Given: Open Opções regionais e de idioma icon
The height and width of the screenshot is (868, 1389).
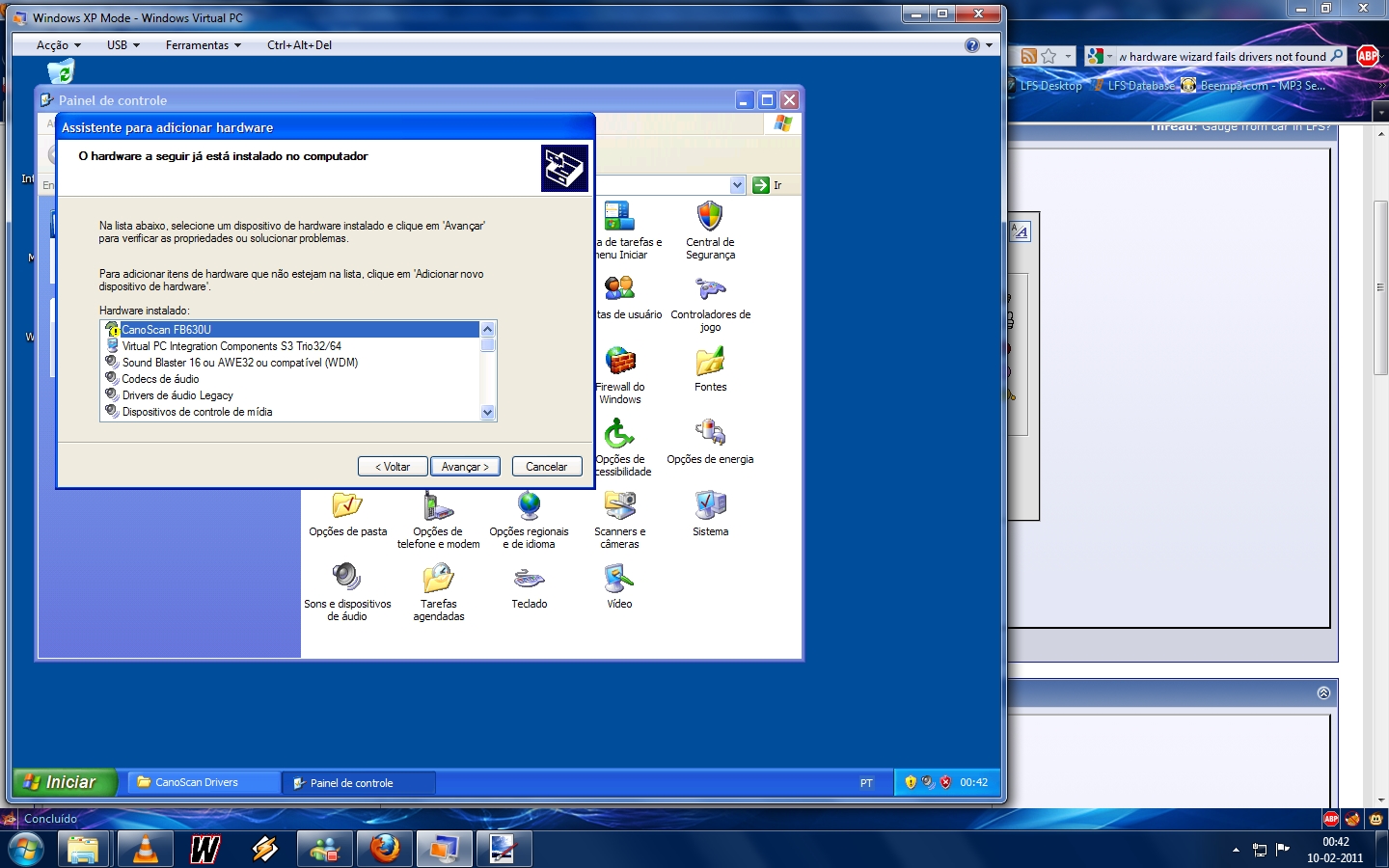Looking at the screenshot, I should tap(529, 519).
